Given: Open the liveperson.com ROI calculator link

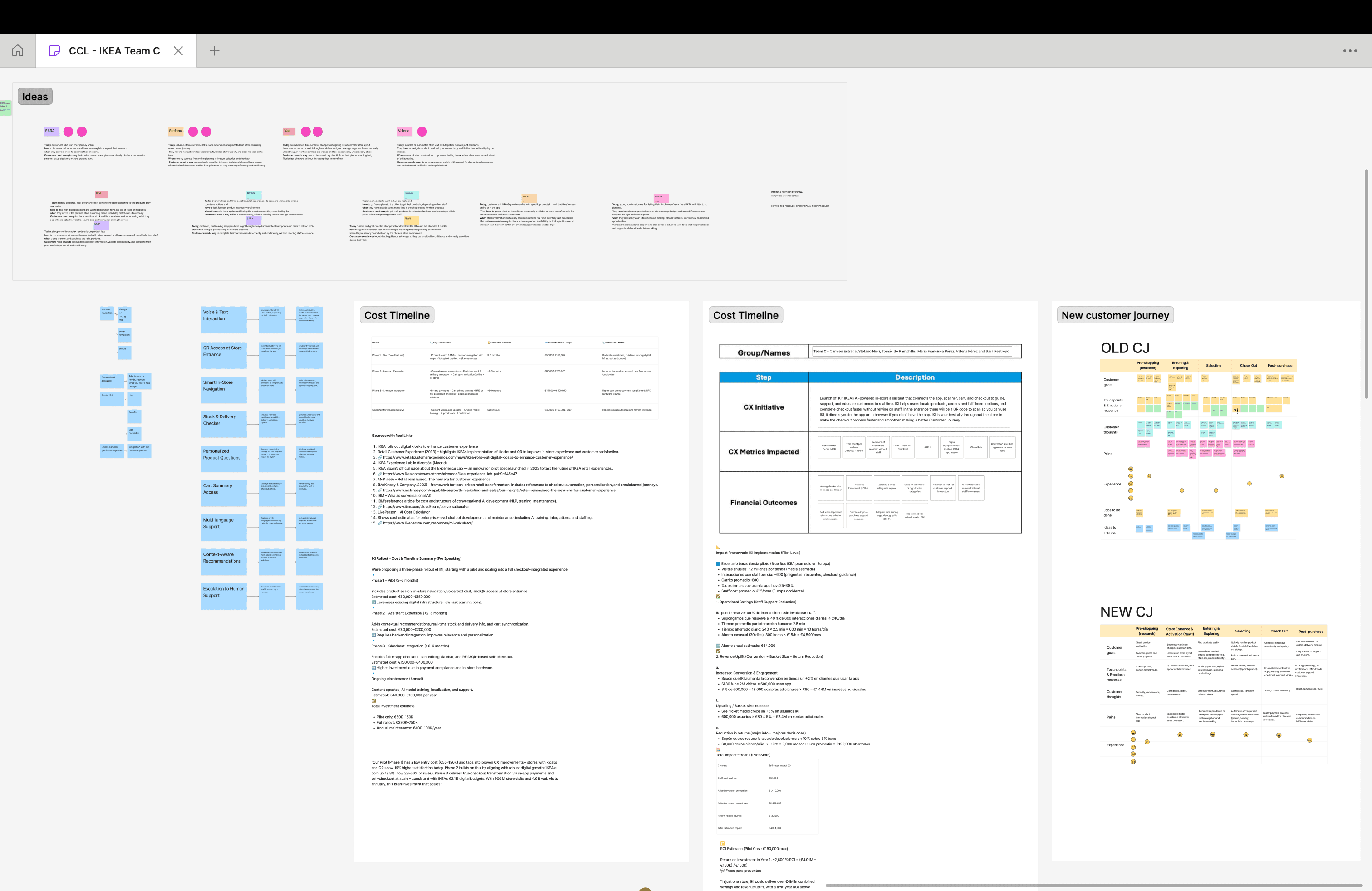Looking at the screenshot, I should (427, 523).
